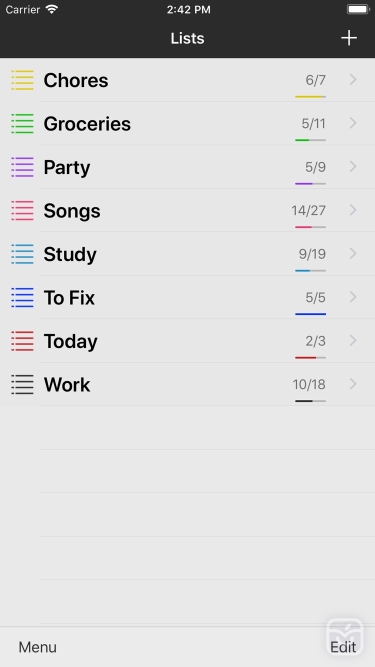Expand the Work row chevron
This screenshot has height=667, width=375.
353,384
